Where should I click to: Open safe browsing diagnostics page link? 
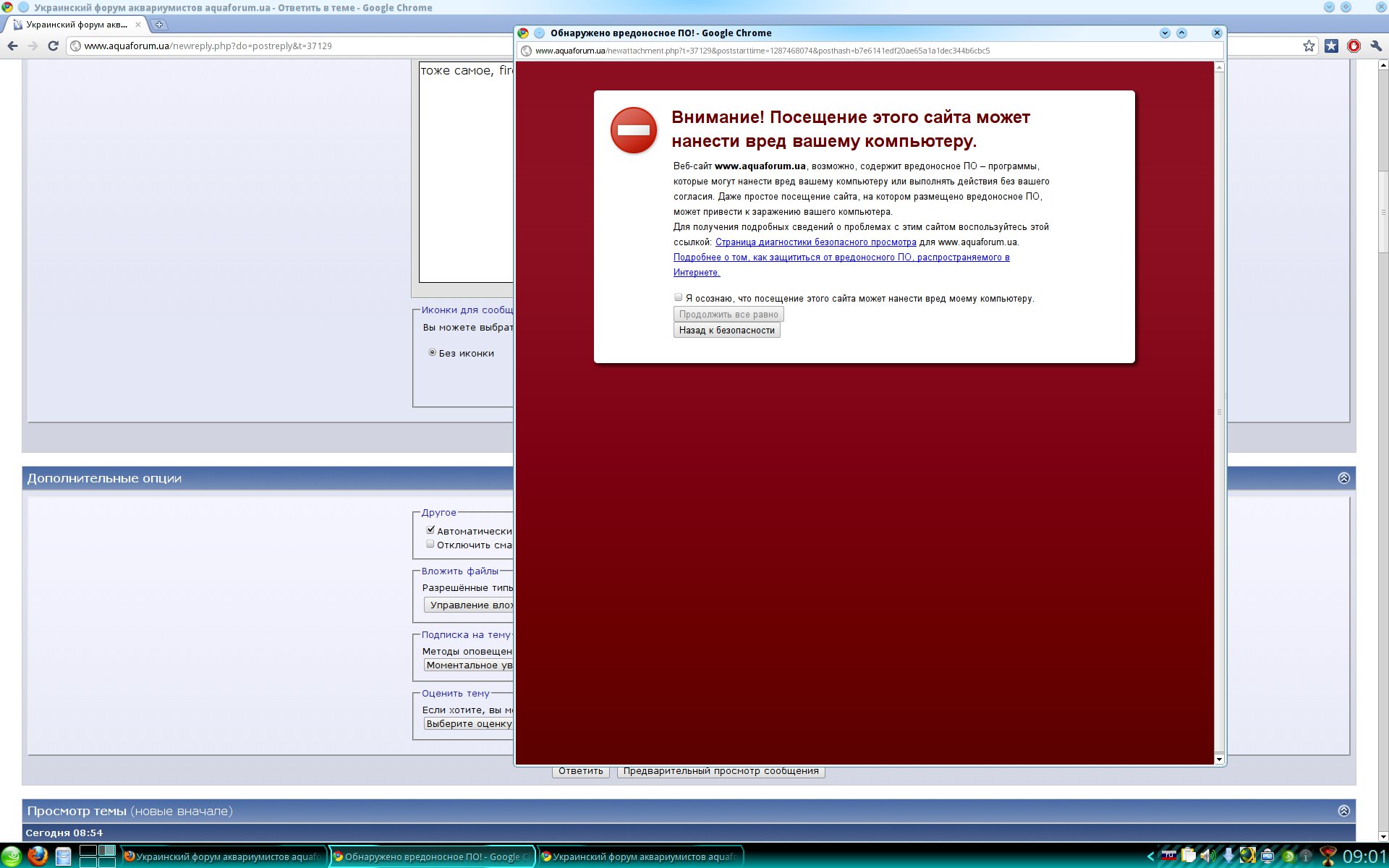tap(815, 242)
